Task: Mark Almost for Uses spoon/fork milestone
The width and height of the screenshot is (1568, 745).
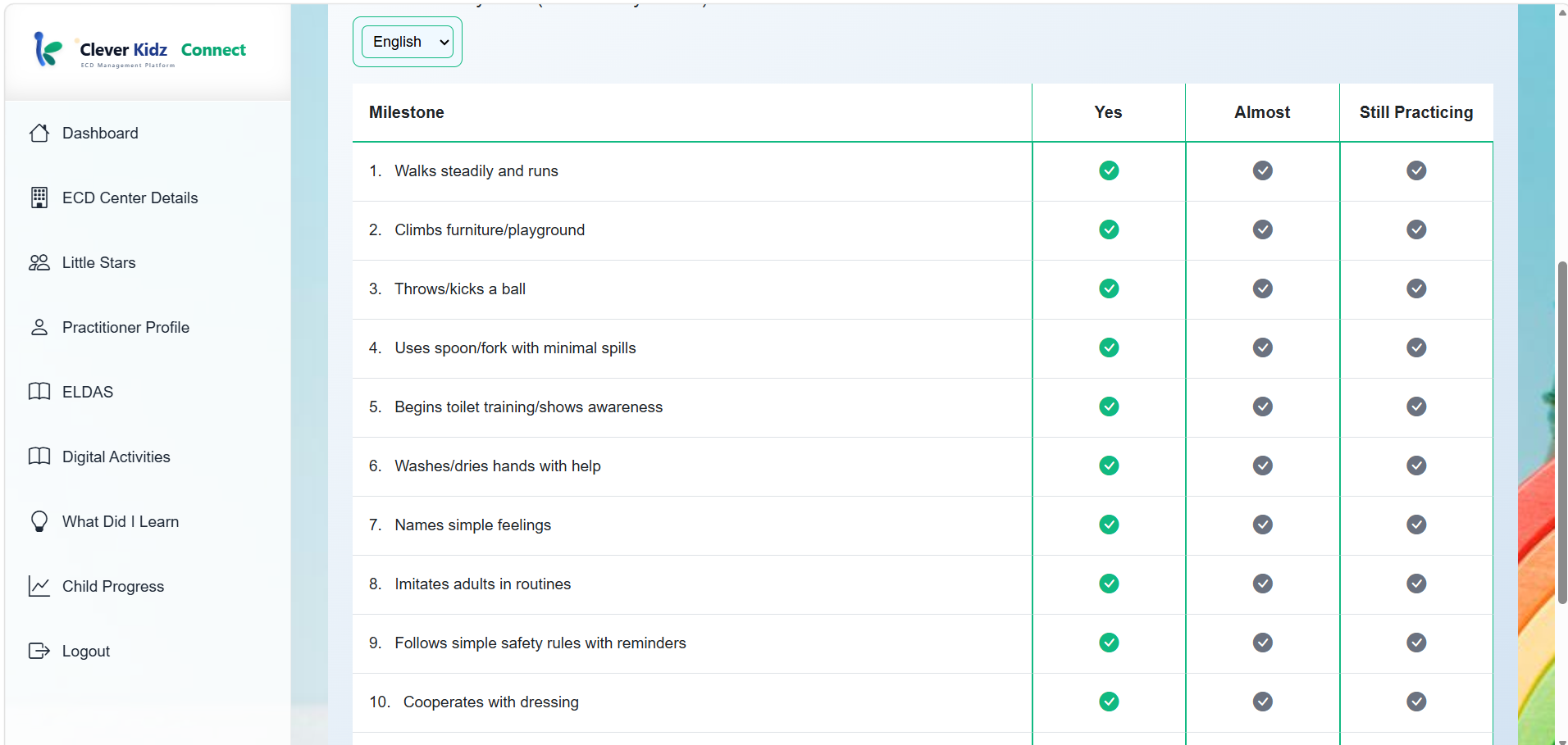Action: point(1263,348)
